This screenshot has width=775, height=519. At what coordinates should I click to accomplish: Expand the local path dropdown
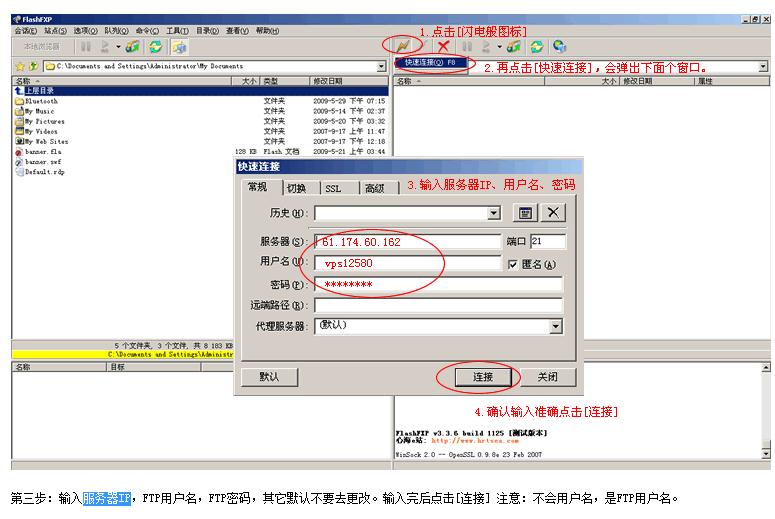[x=381, y=66]
